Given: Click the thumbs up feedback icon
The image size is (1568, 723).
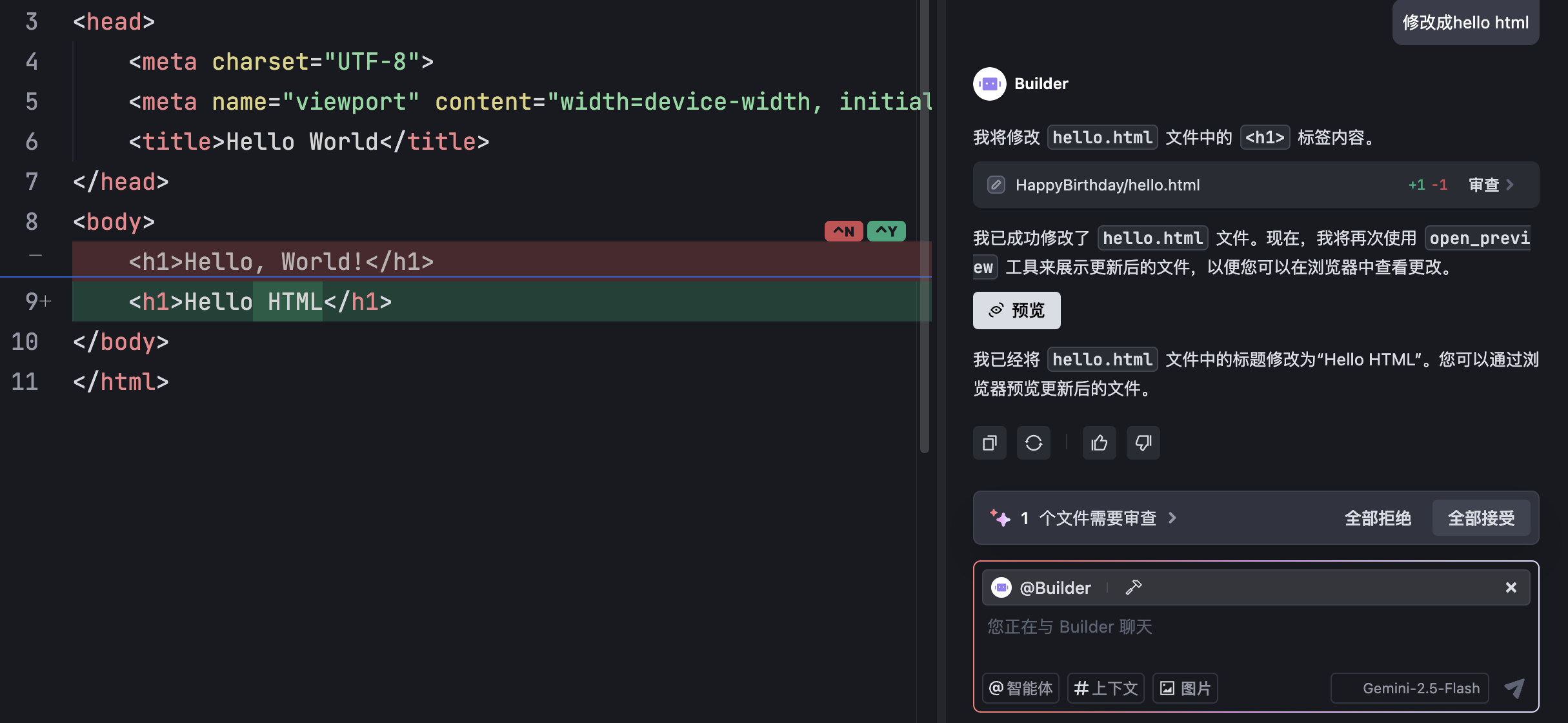Looking at the screenshot, I should [x=1100, y=443].
